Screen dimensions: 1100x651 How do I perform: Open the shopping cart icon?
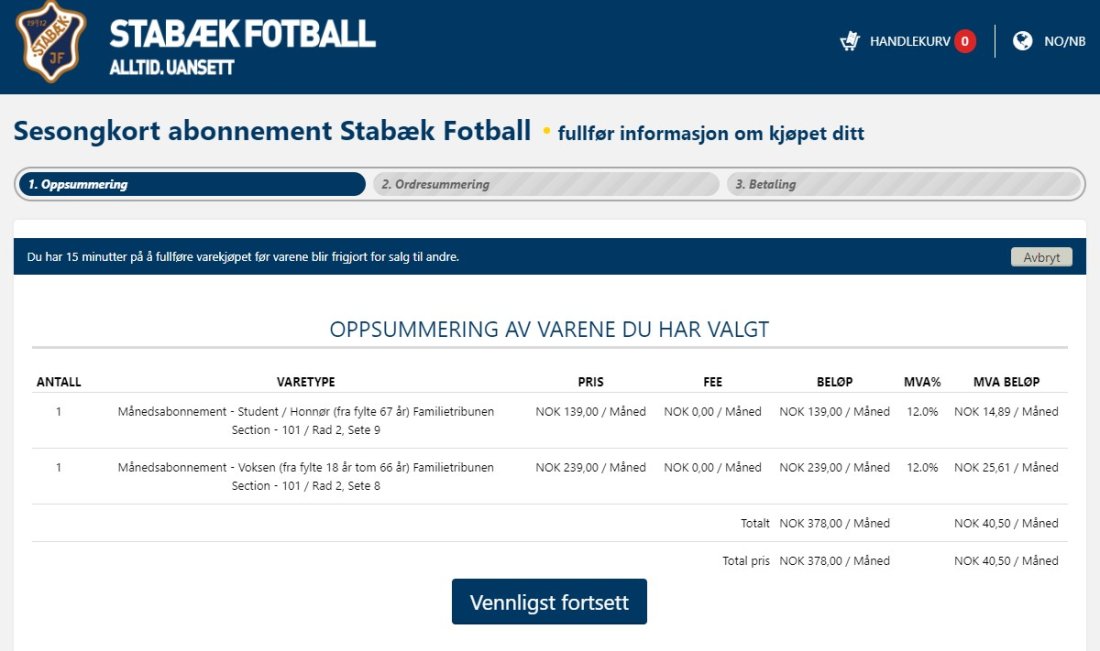click(850, 41)
